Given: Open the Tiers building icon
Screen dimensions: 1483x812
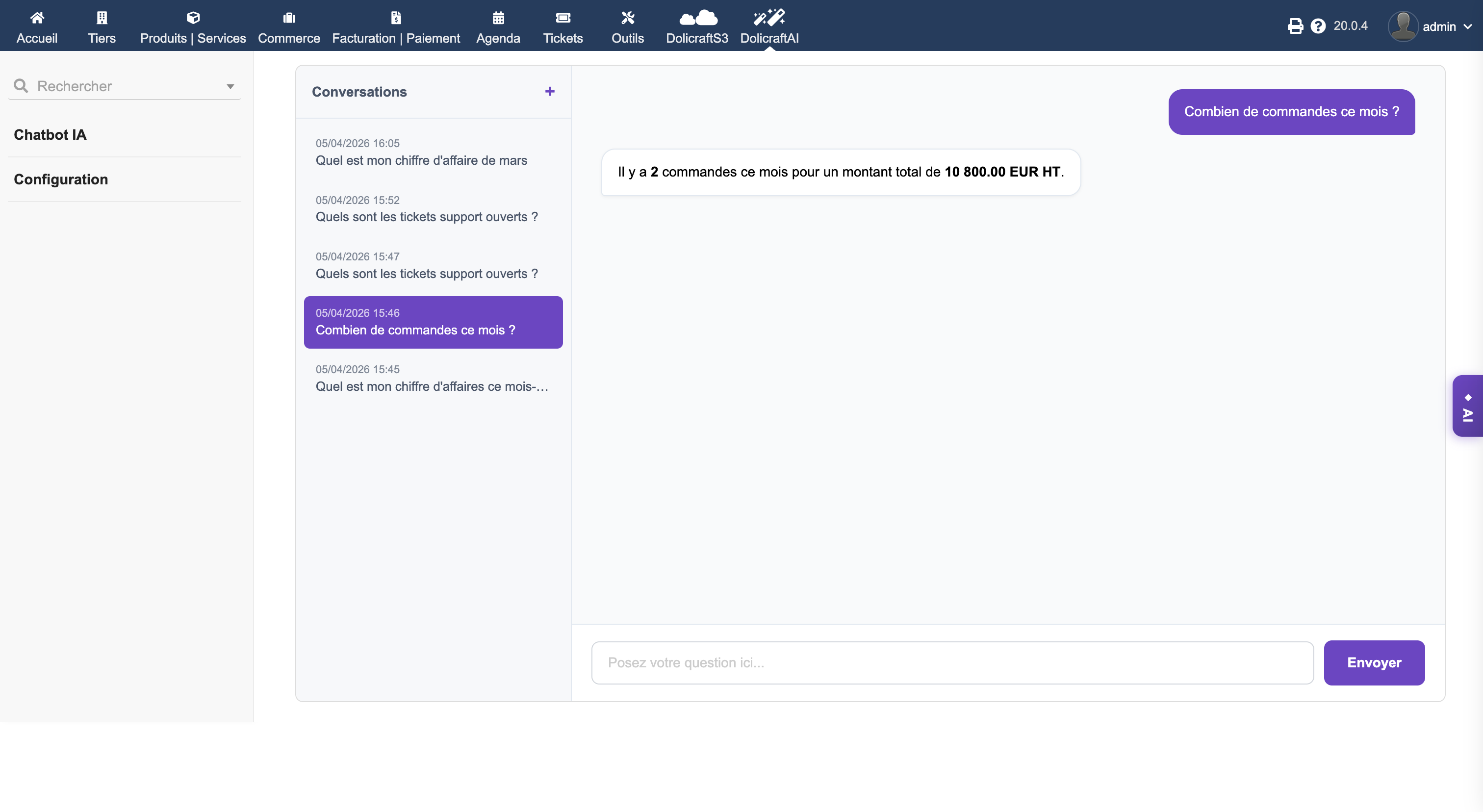Looking at the screenshot, I should tap(102, 18).
